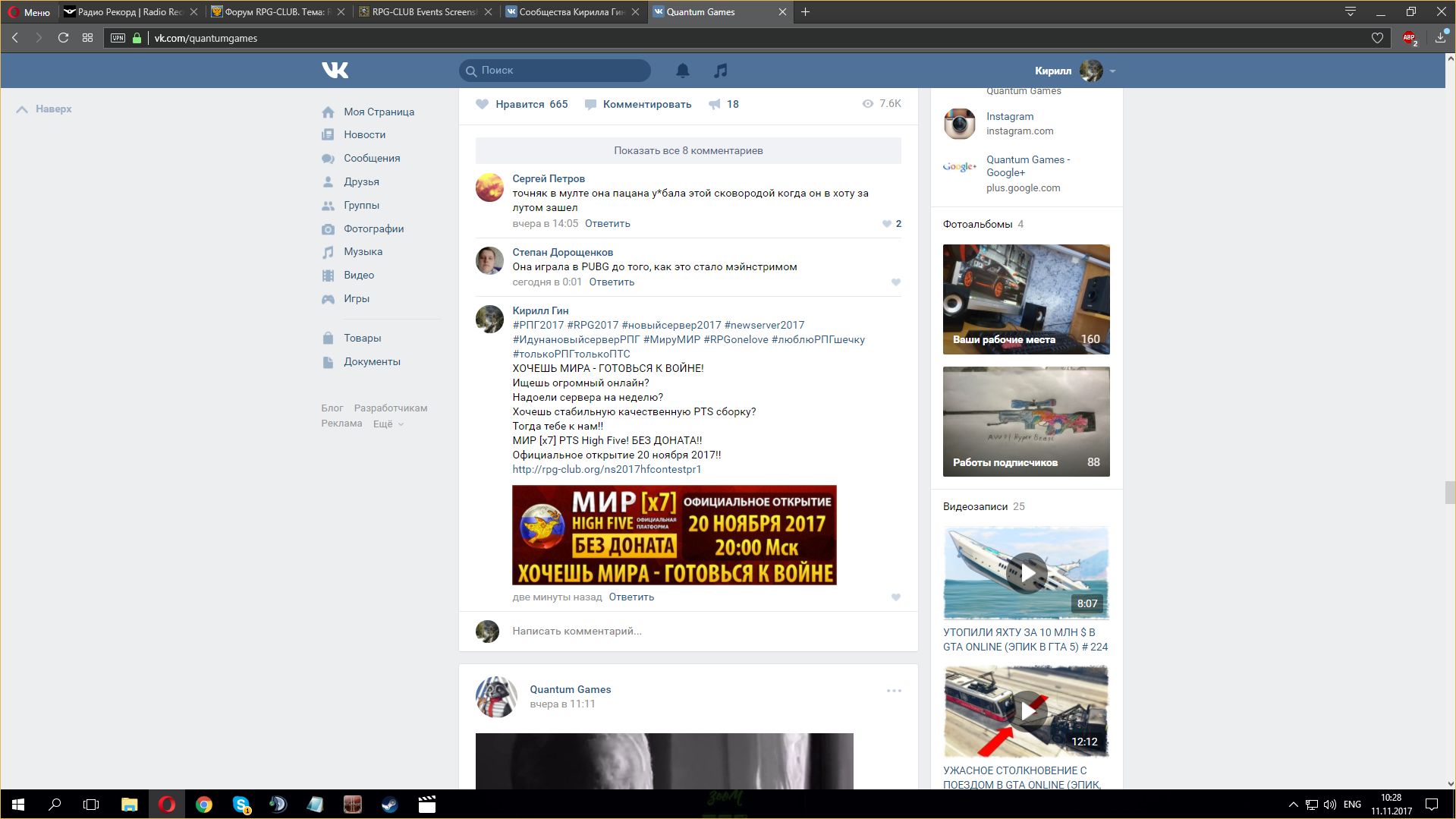Screen dimensions: 1456x819
Task: Open Skype from taskbar
Action: pos(241,805)
